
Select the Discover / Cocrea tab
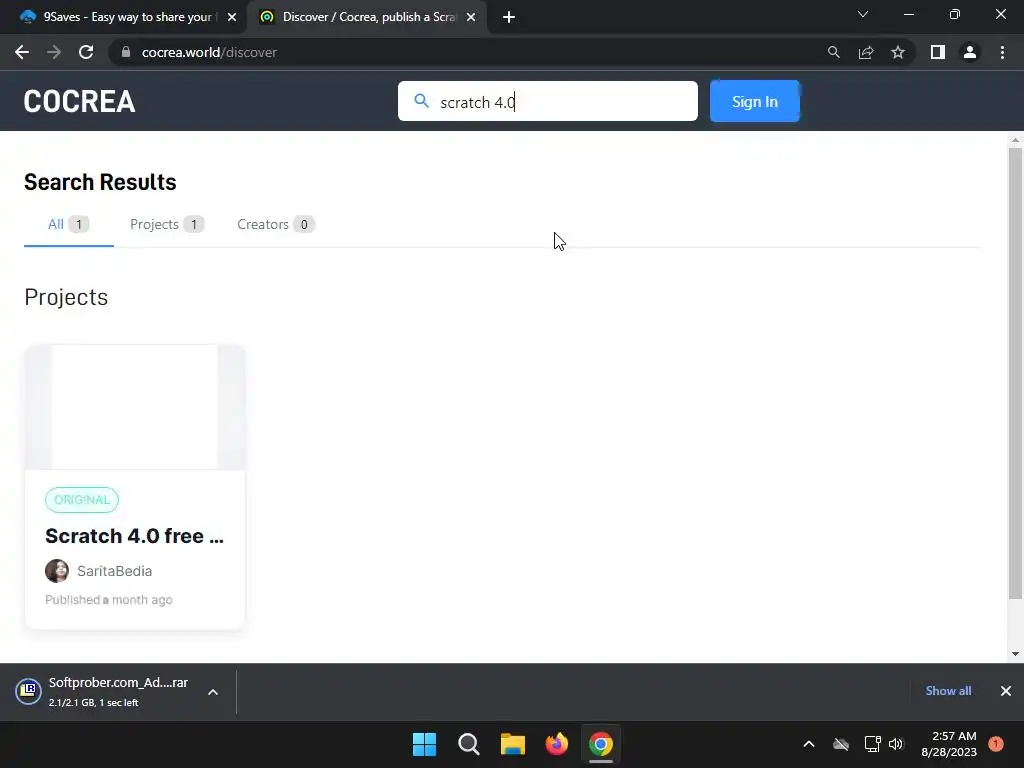pyautogui.click(x=366, y=17)
